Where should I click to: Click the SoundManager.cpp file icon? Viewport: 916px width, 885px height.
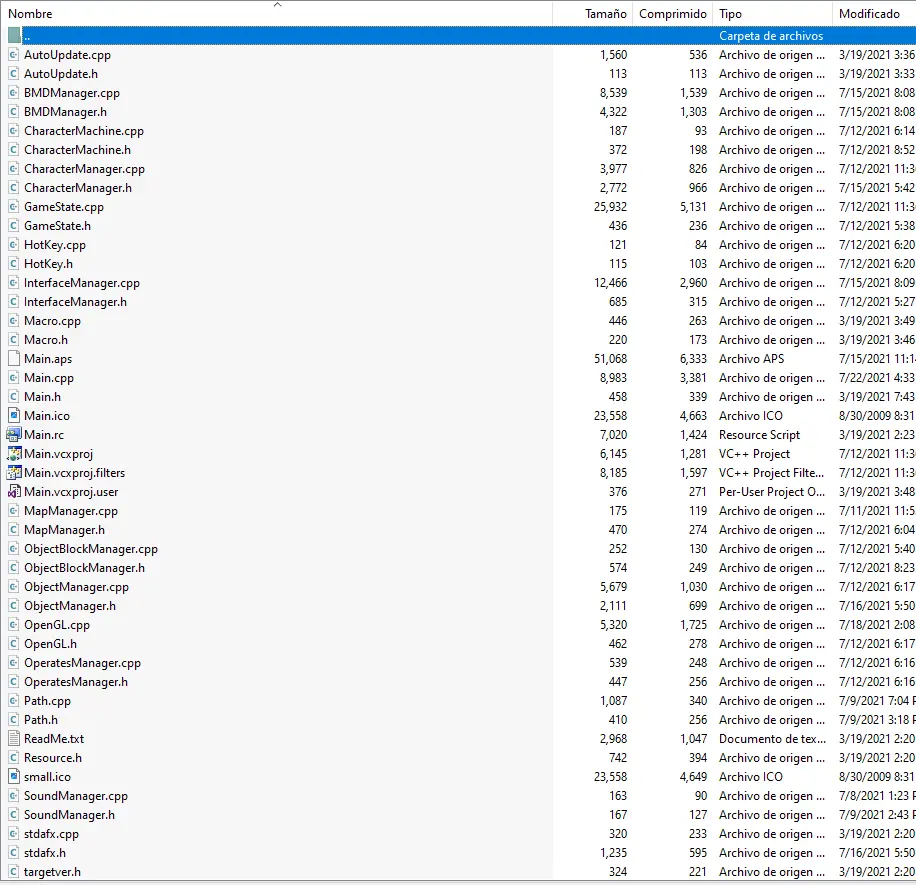click(x=14, y=796)
